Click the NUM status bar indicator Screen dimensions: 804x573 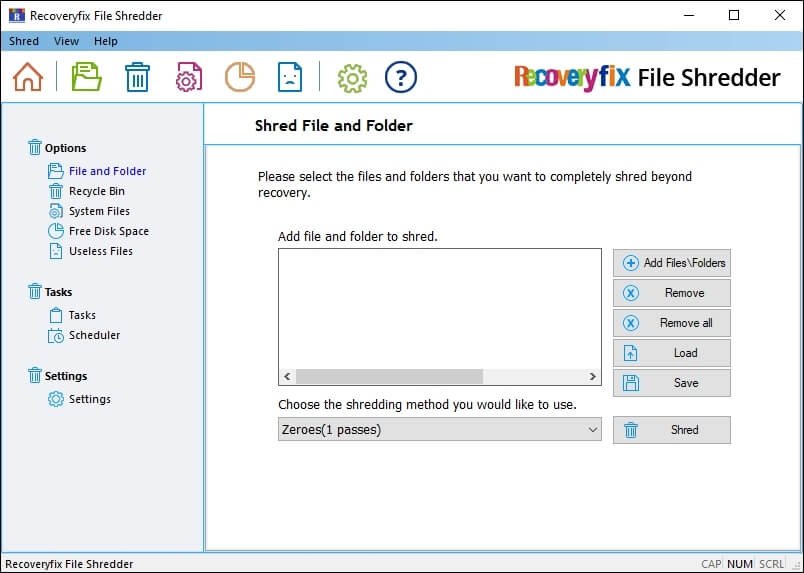click(x=739, y=564)
